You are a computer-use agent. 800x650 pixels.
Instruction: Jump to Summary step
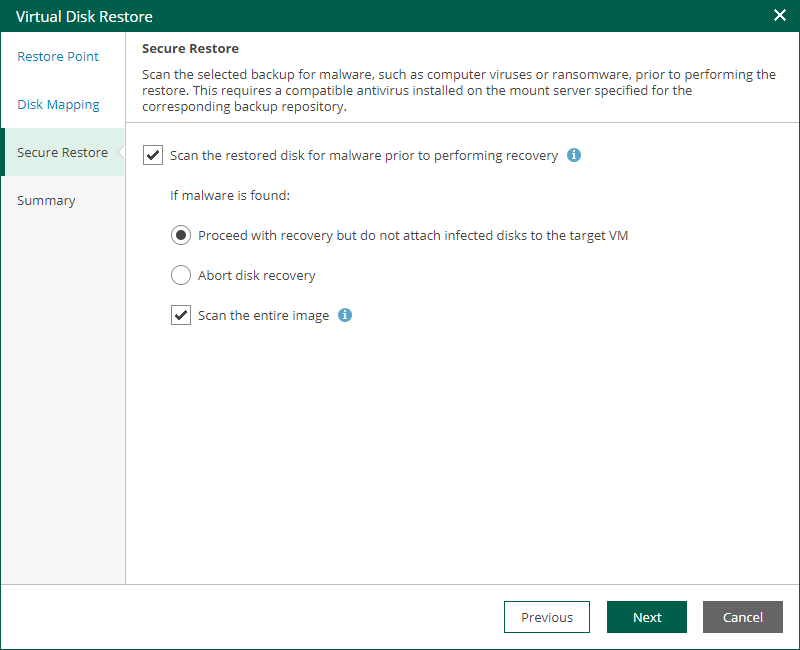point(46,200)
